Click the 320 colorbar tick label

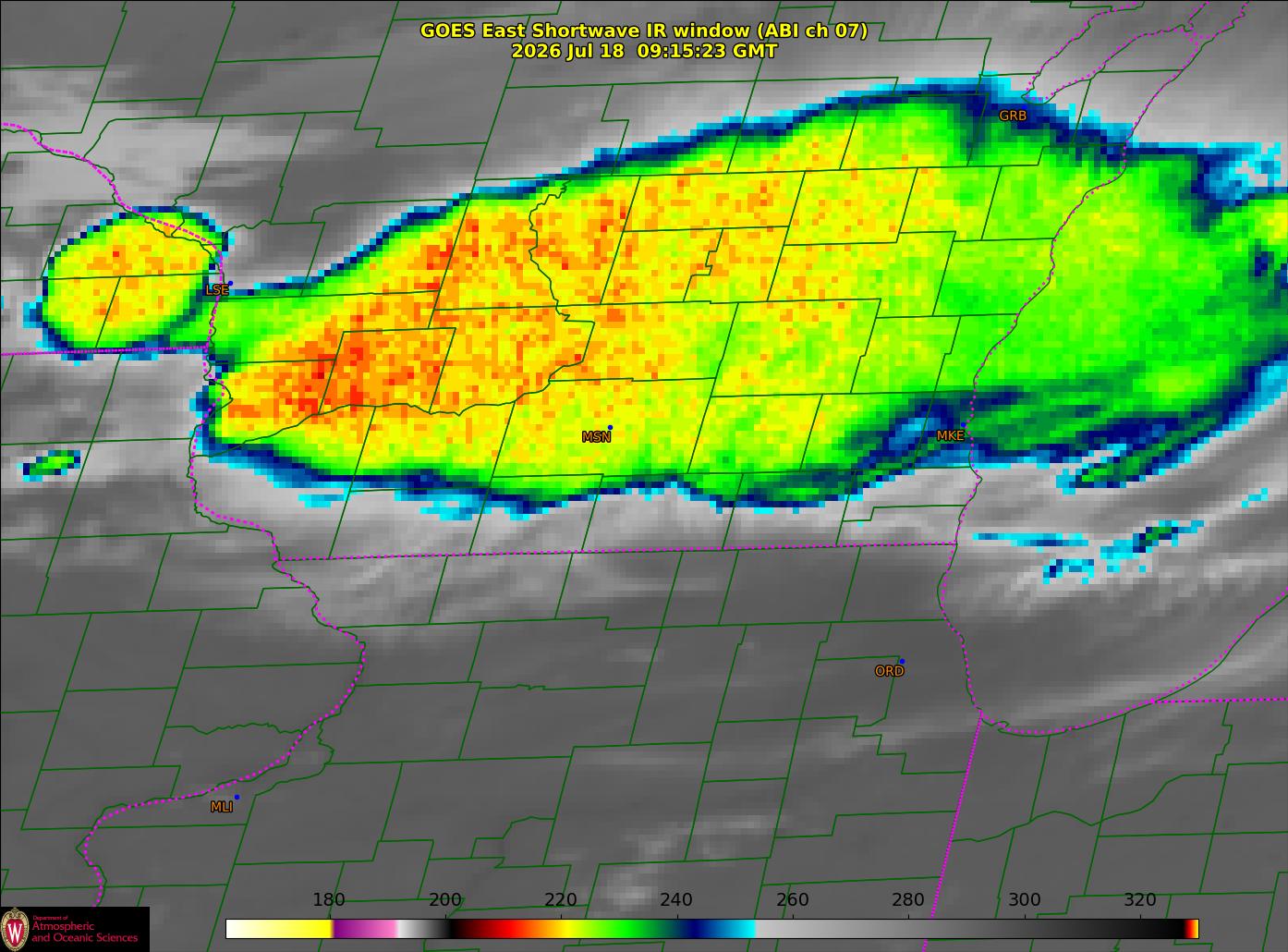point(1139,900)
